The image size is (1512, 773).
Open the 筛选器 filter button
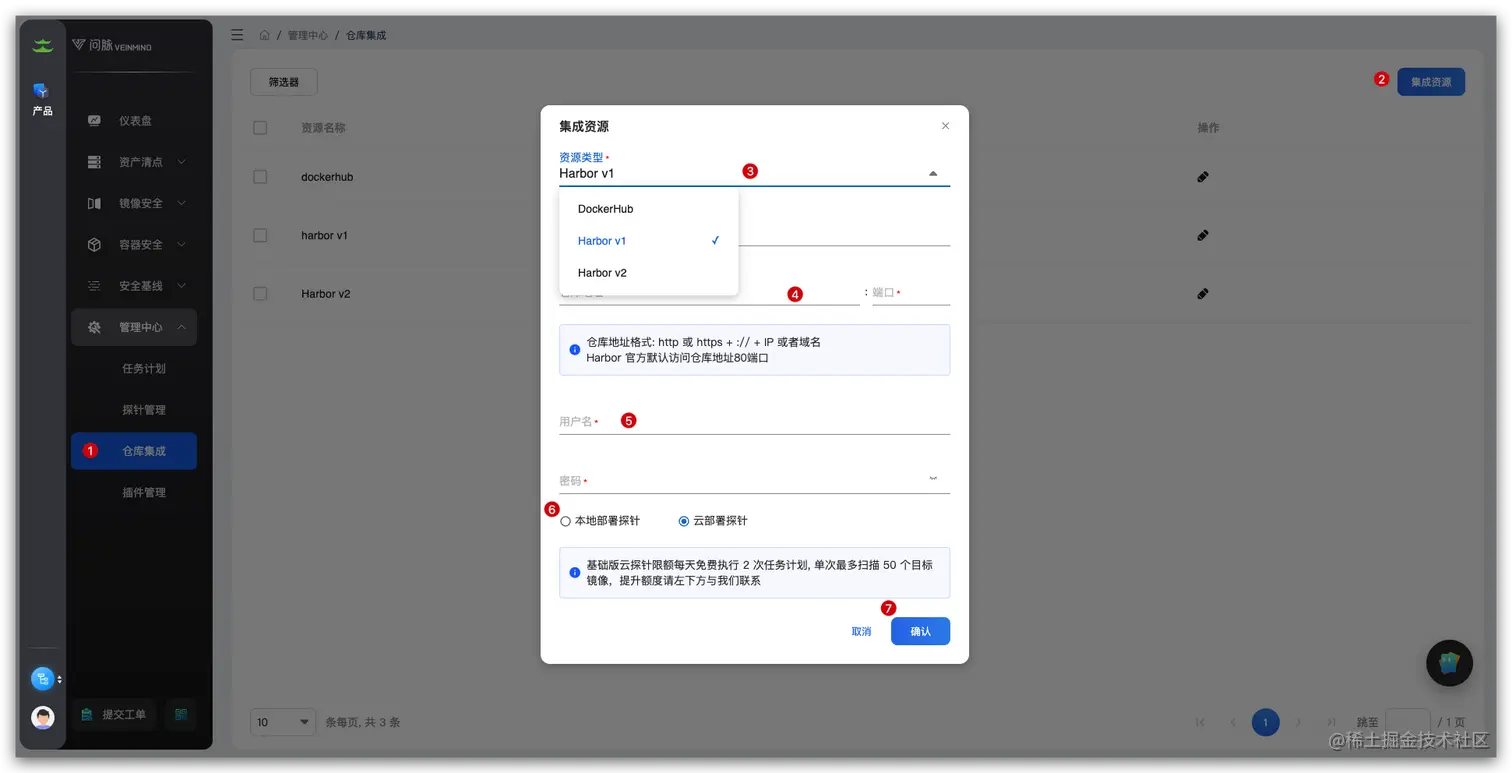coord(284,82)
